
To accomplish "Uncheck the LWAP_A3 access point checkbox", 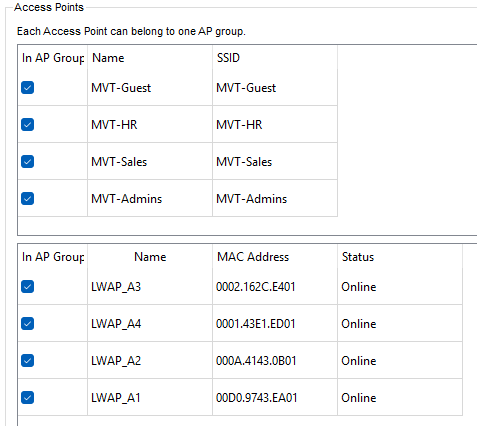I will tap(27, 287).
